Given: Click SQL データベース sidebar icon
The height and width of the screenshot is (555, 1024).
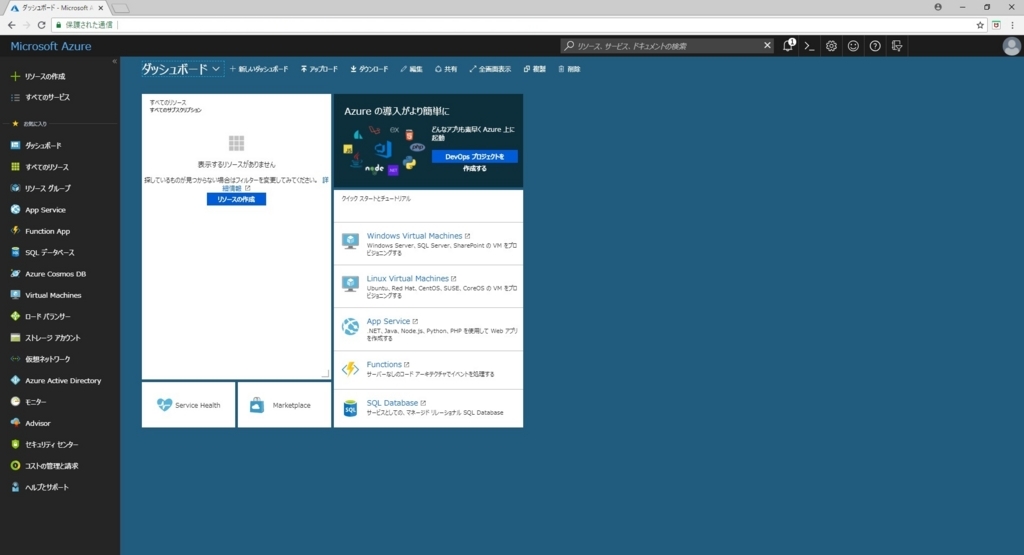Looking at the screenshot, I should coord(15,252).
